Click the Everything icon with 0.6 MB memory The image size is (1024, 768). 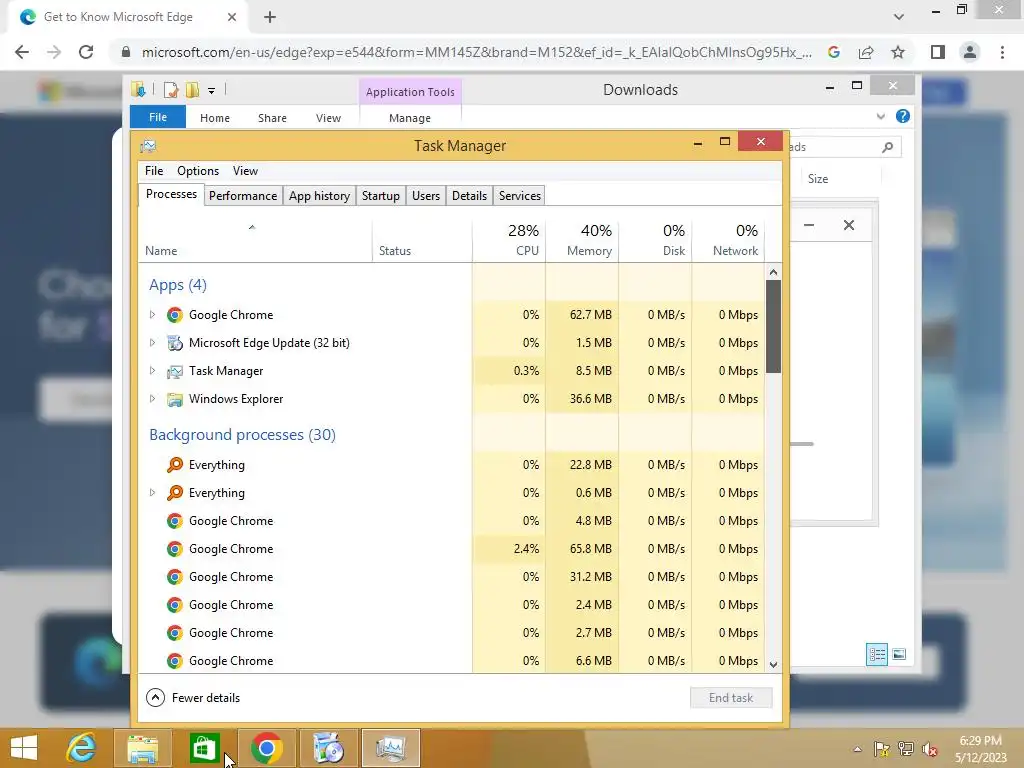click(x=174, y=493)
